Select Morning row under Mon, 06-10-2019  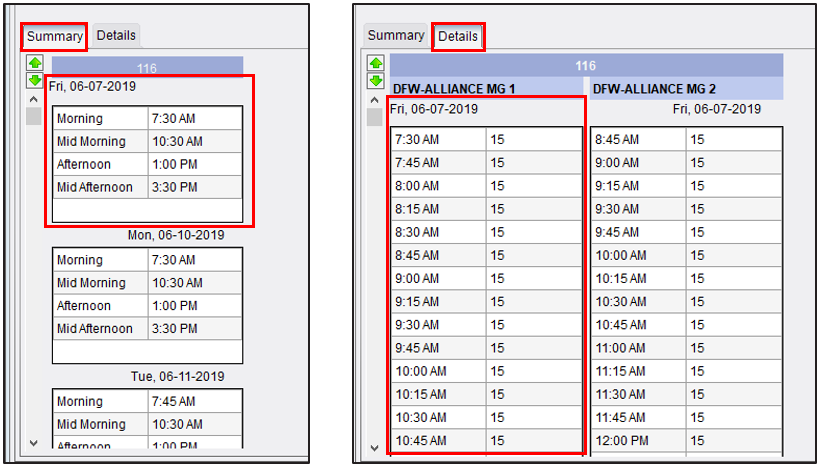tap(147, 260)
